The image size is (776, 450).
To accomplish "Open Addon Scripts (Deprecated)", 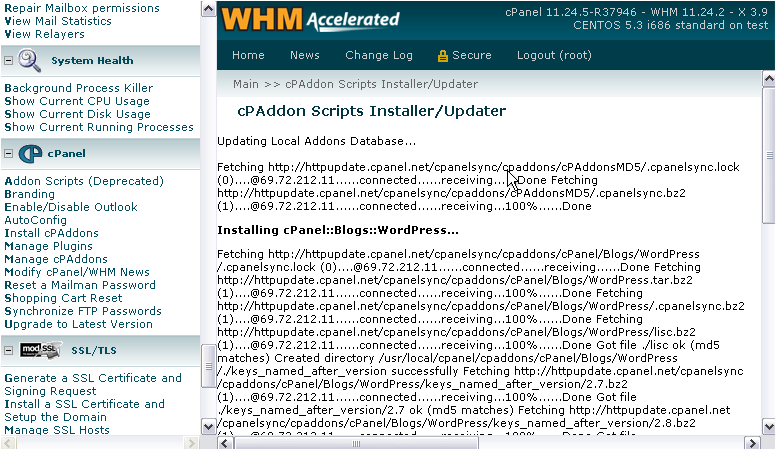I will 84,181.
